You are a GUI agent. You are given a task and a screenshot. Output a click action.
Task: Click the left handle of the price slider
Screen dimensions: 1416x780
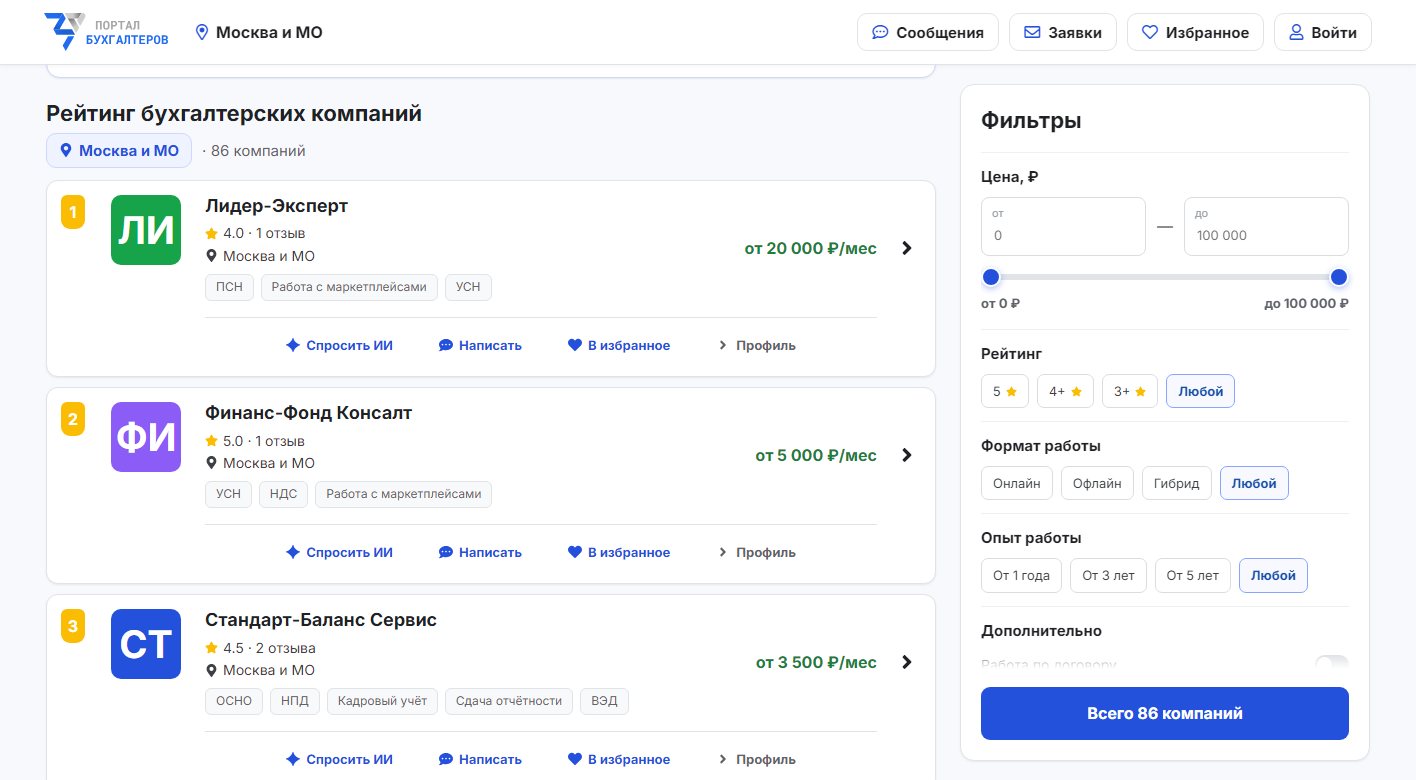pyautogui.click(x=991, y=277)
